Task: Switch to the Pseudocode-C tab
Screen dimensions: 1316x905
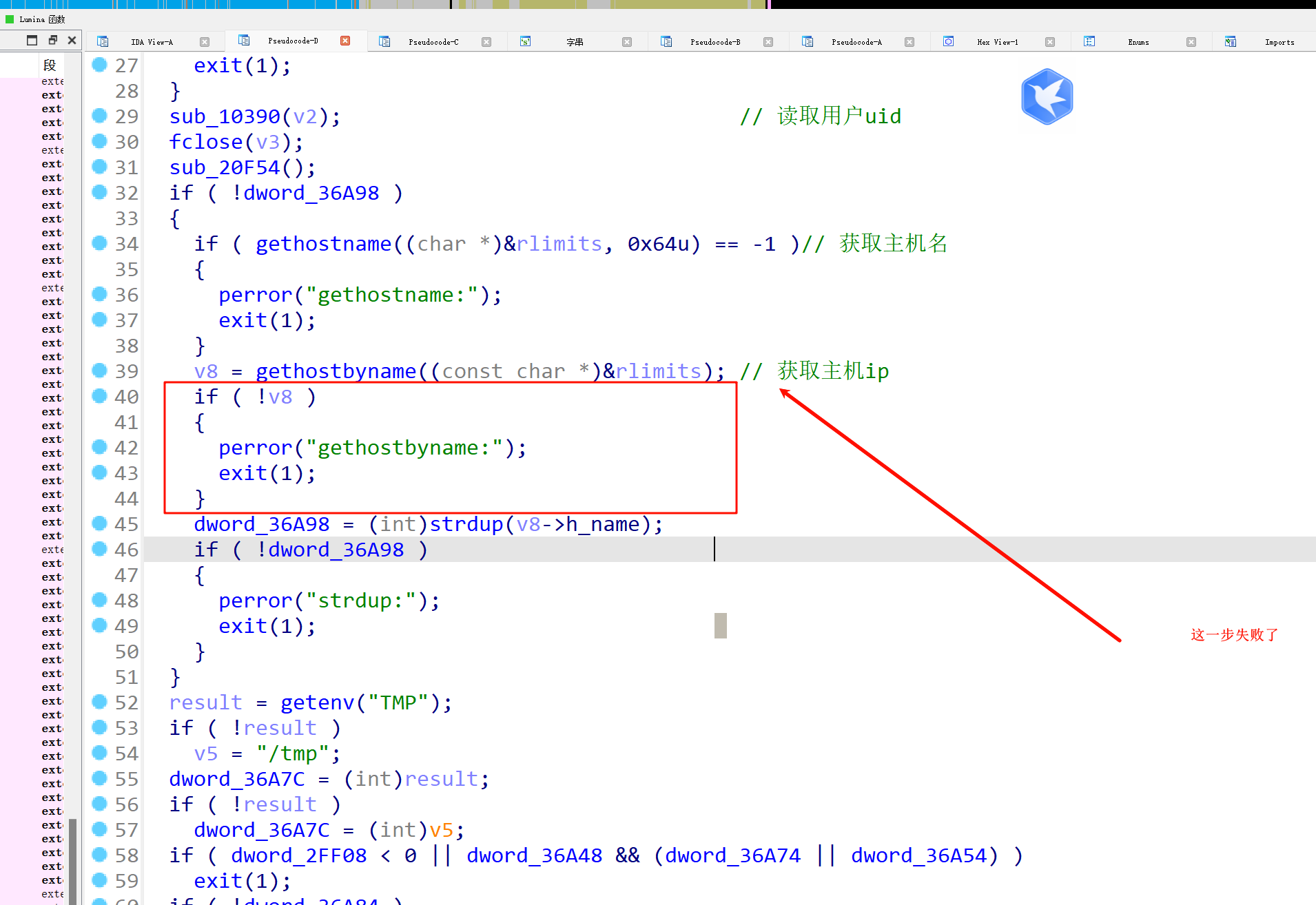Action: click(433, 42)
